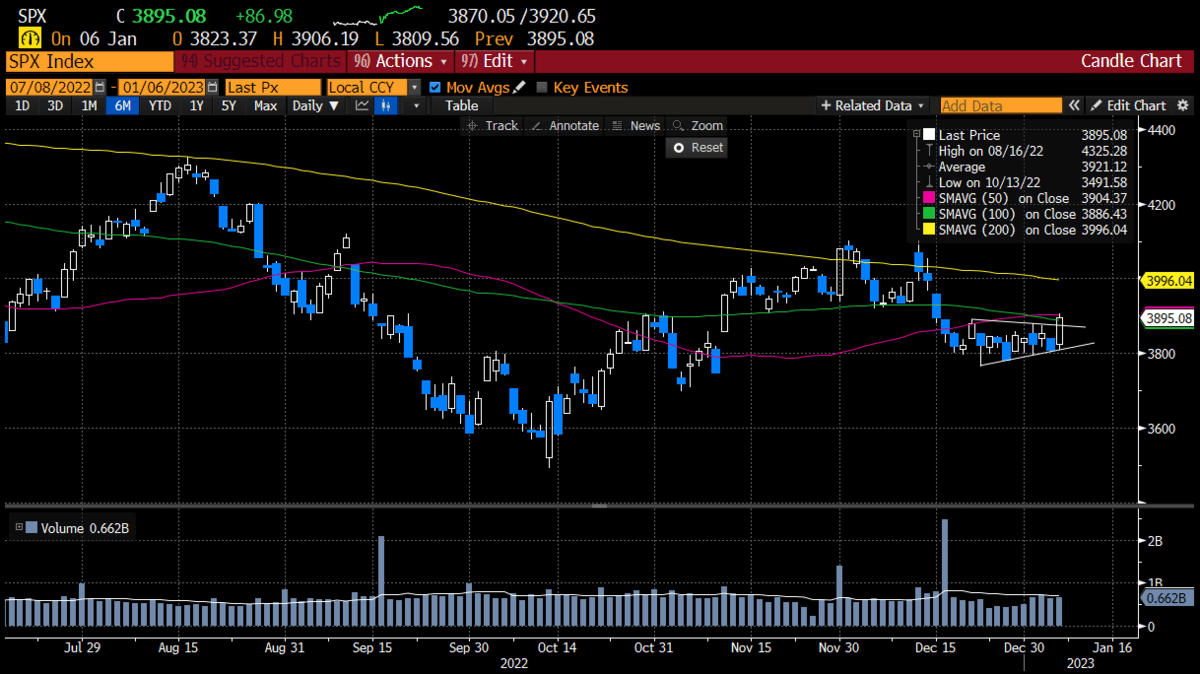
Task: Select the 3D time range
Action: (x=55, y=105)
